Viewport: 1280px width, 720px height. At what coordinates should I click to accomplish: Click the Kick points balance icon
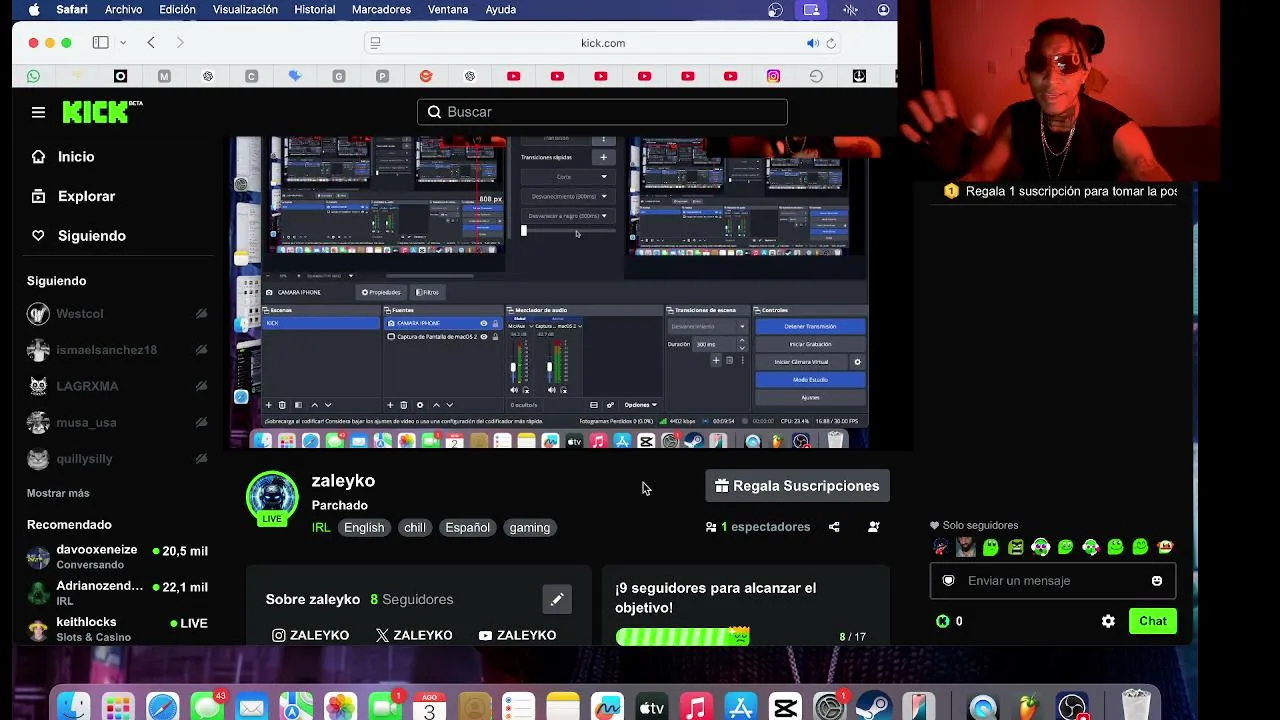pos(942,621)
